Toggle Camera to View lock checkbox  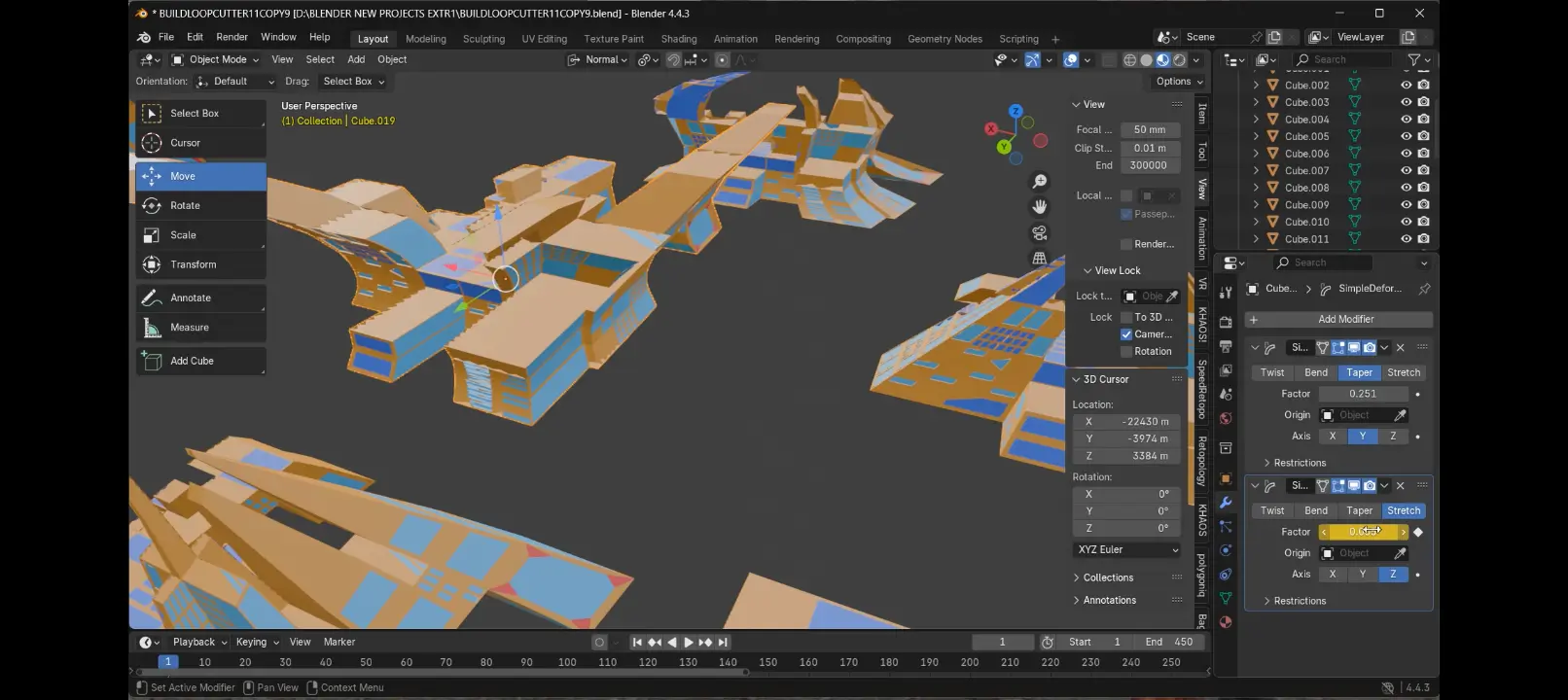(1126, 333)
